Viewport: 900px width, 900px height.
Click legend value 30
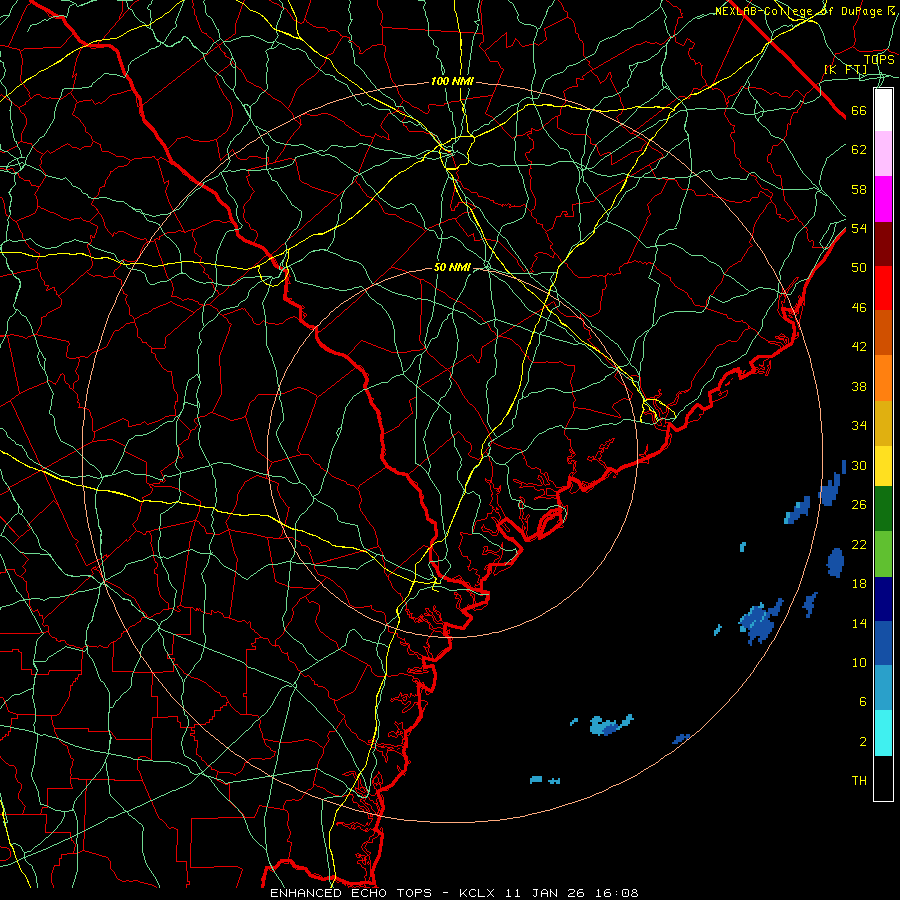859,465
